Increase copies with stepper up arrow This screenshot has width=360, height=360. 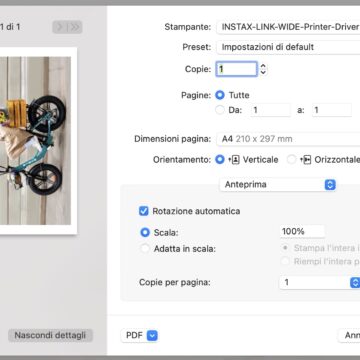[x=263, y=66]
